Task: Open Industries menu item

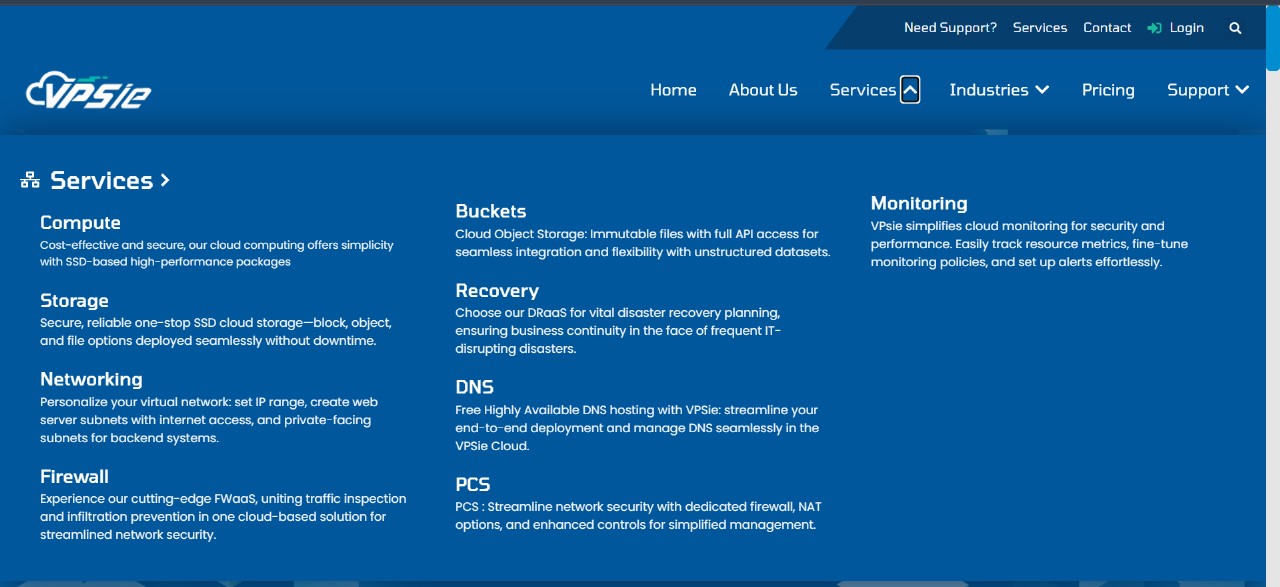Action: (988, 90)
